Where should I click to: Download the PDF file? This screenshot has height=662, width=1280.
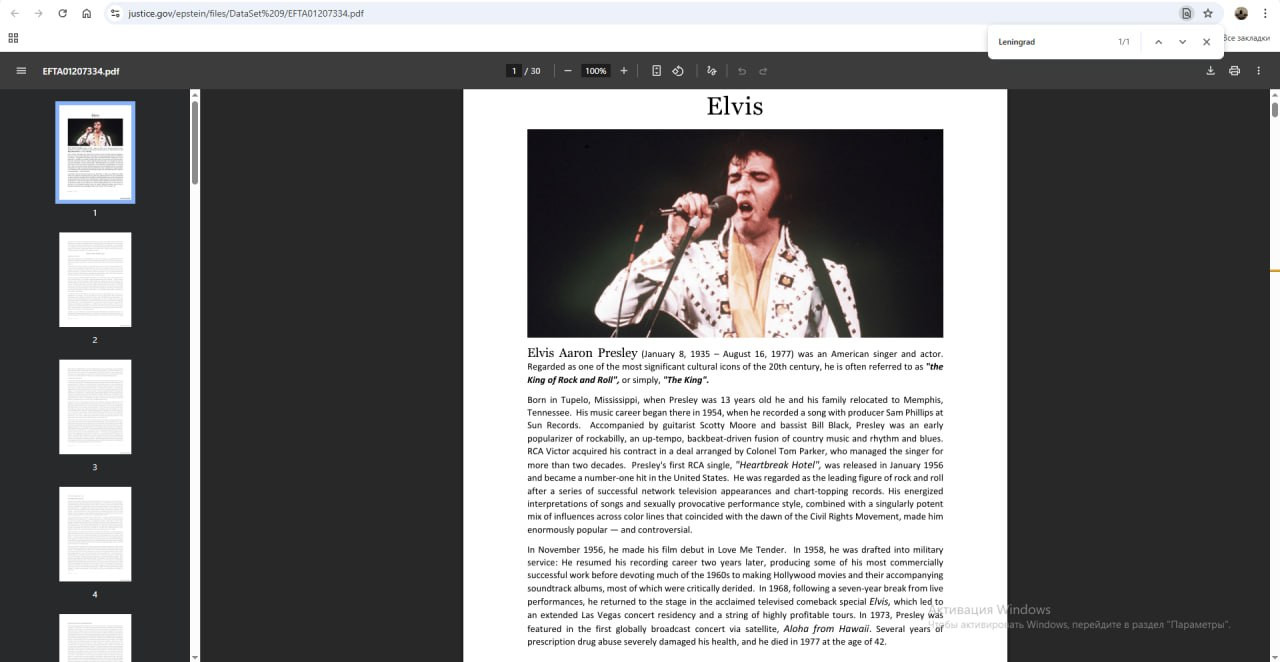(1210, 71)
